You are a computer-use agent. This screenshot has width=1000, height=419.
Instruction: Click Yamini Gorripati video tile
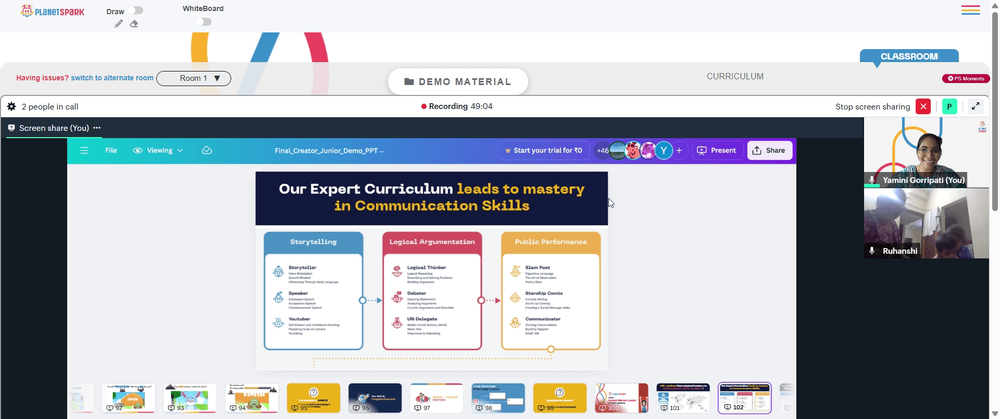pyautogui.click(x=925, y=152)
